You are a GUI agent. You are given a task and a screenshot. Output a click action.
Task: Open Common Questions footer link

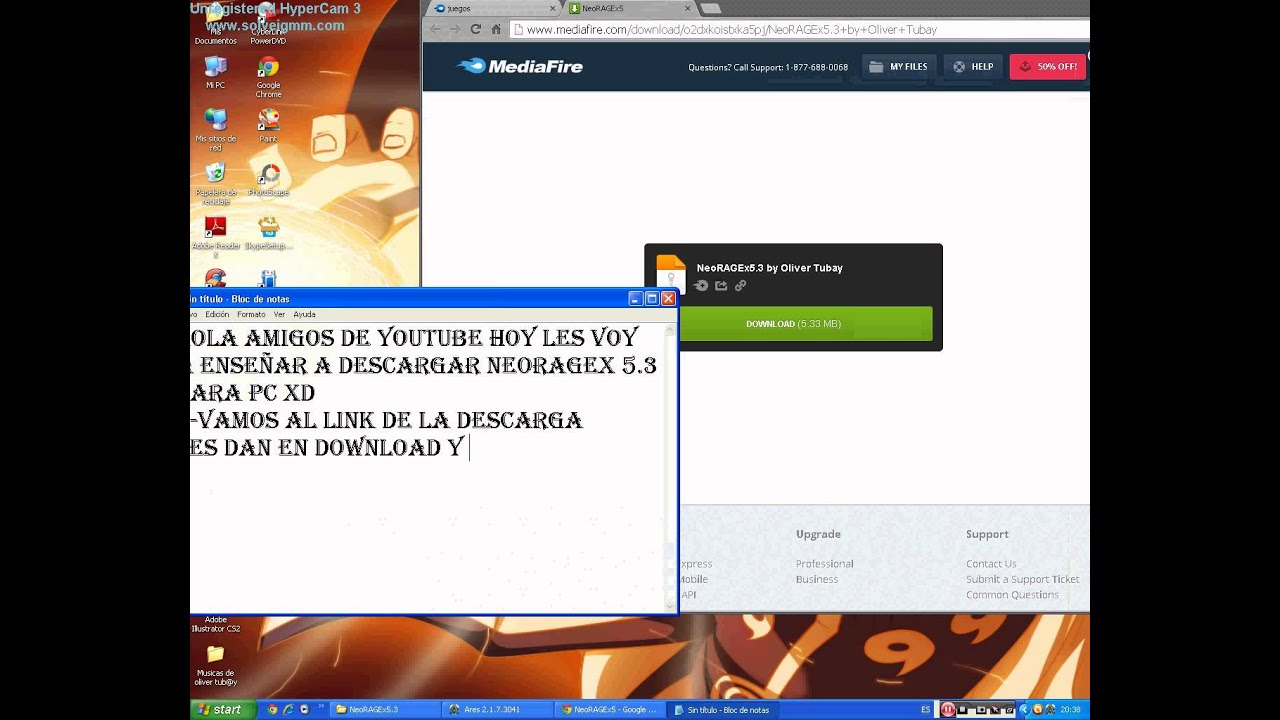click(x=1012, y=594)
